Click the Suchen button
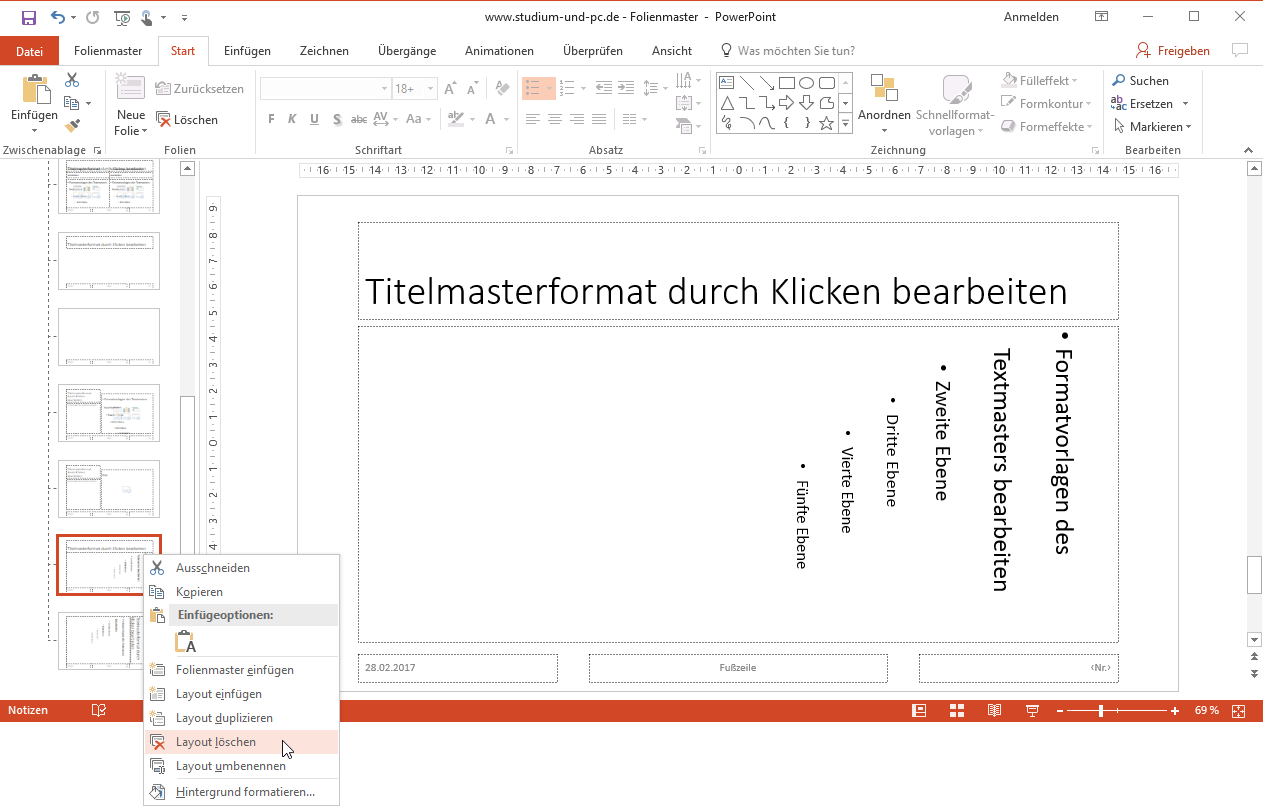This screenshot has width=1263, height=806. coord(1139,80)
